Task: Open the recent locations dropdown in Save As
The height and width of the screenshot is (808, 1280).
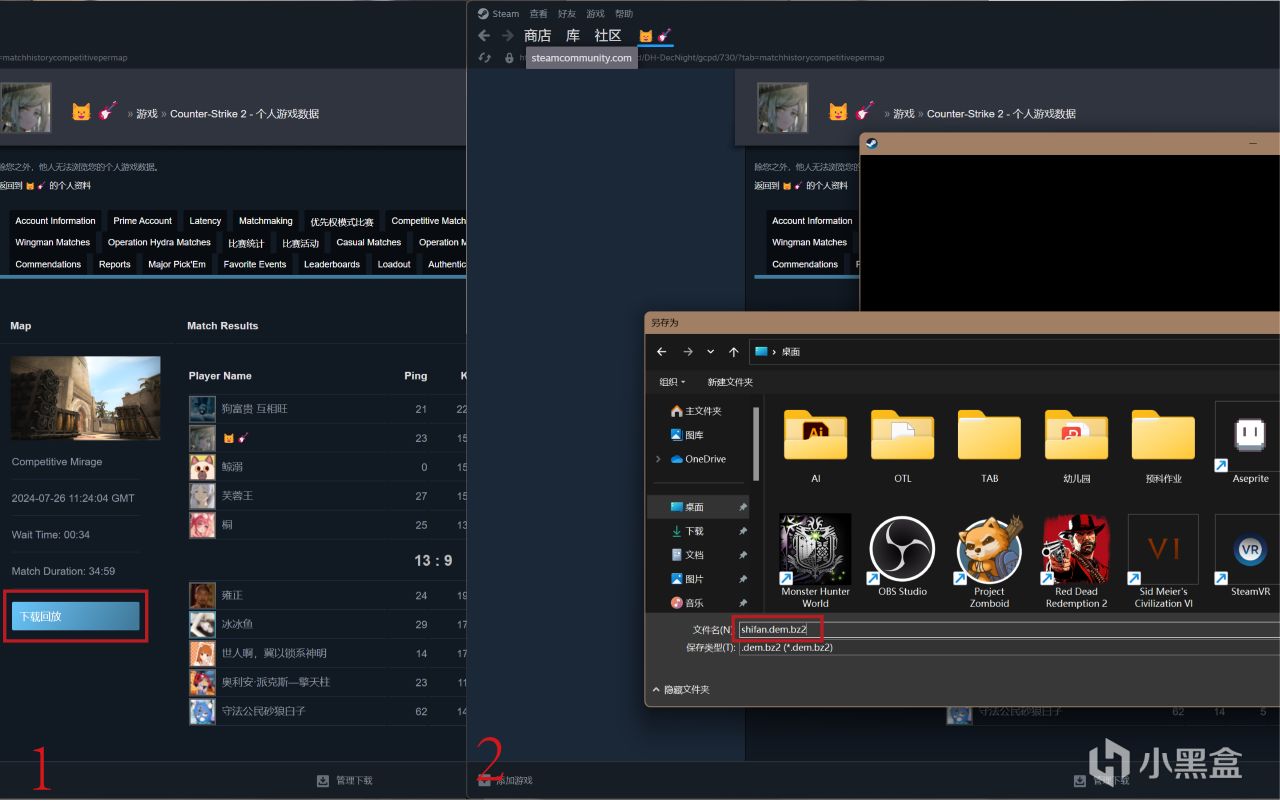Action: point(711,352)
